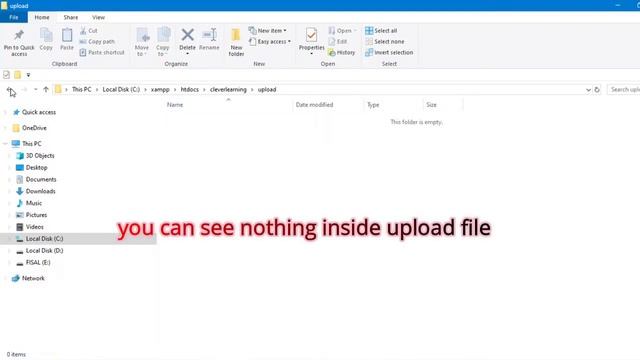Expand the Quick access node
This screenshot has height=360, width=640.
click(x=5, y=112)
